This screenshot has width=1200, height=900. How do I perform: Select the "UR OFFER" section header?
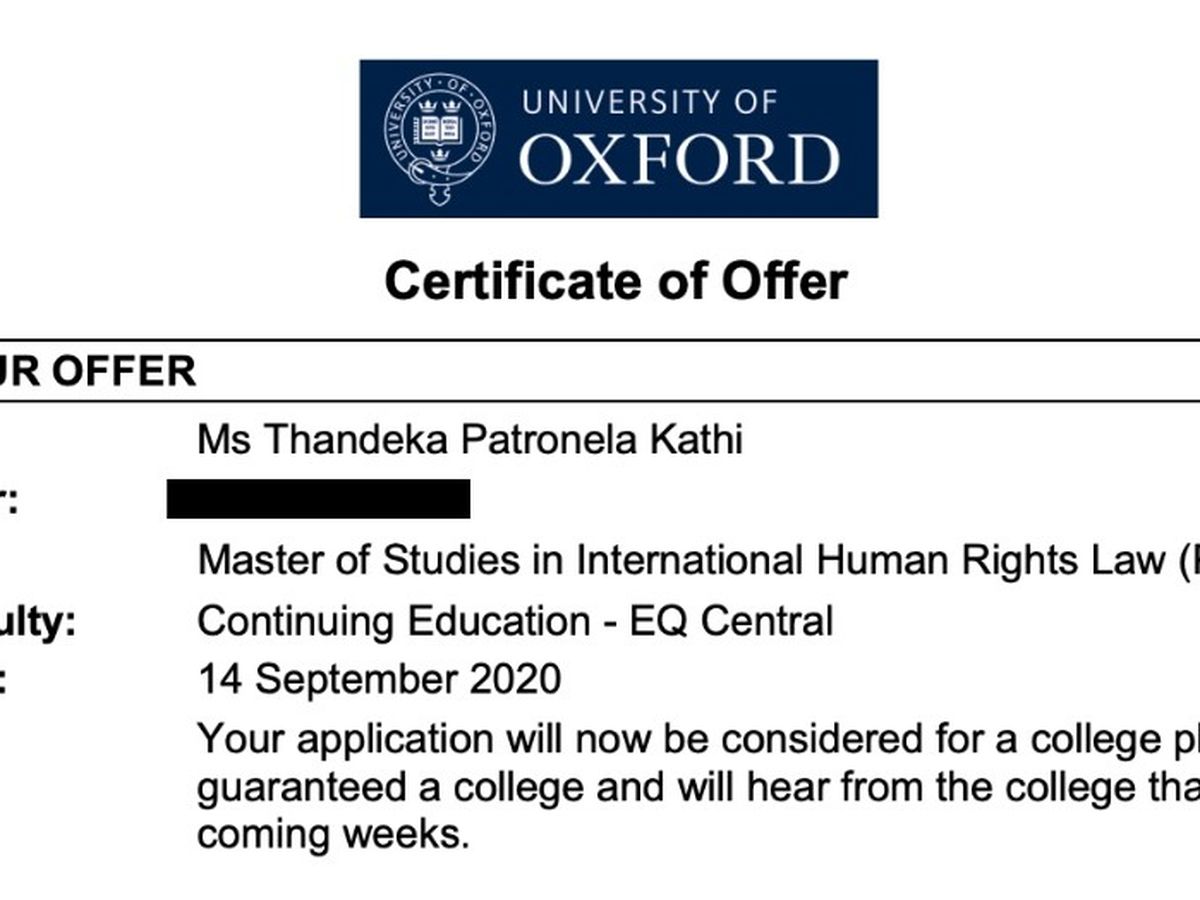(x=98, y=372)
